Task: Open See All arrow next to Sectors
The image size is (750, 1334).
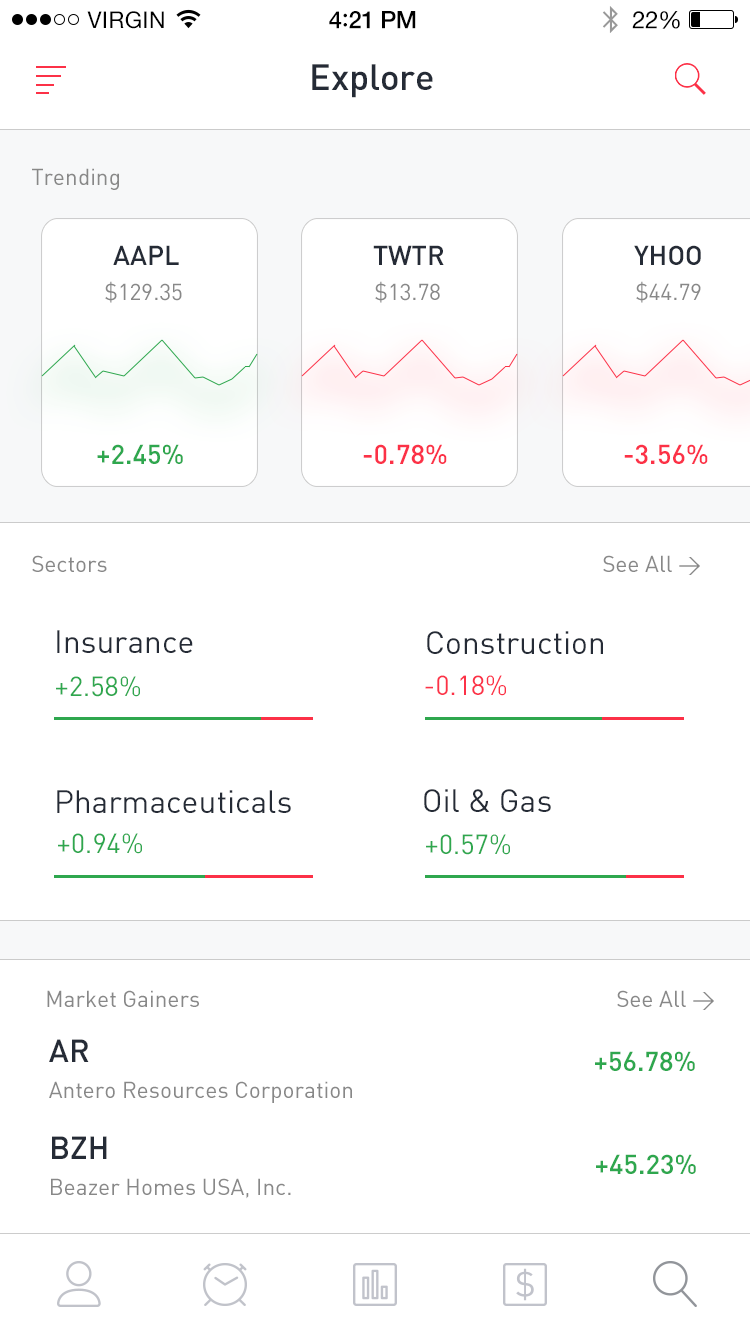Action: pos(652,565)
